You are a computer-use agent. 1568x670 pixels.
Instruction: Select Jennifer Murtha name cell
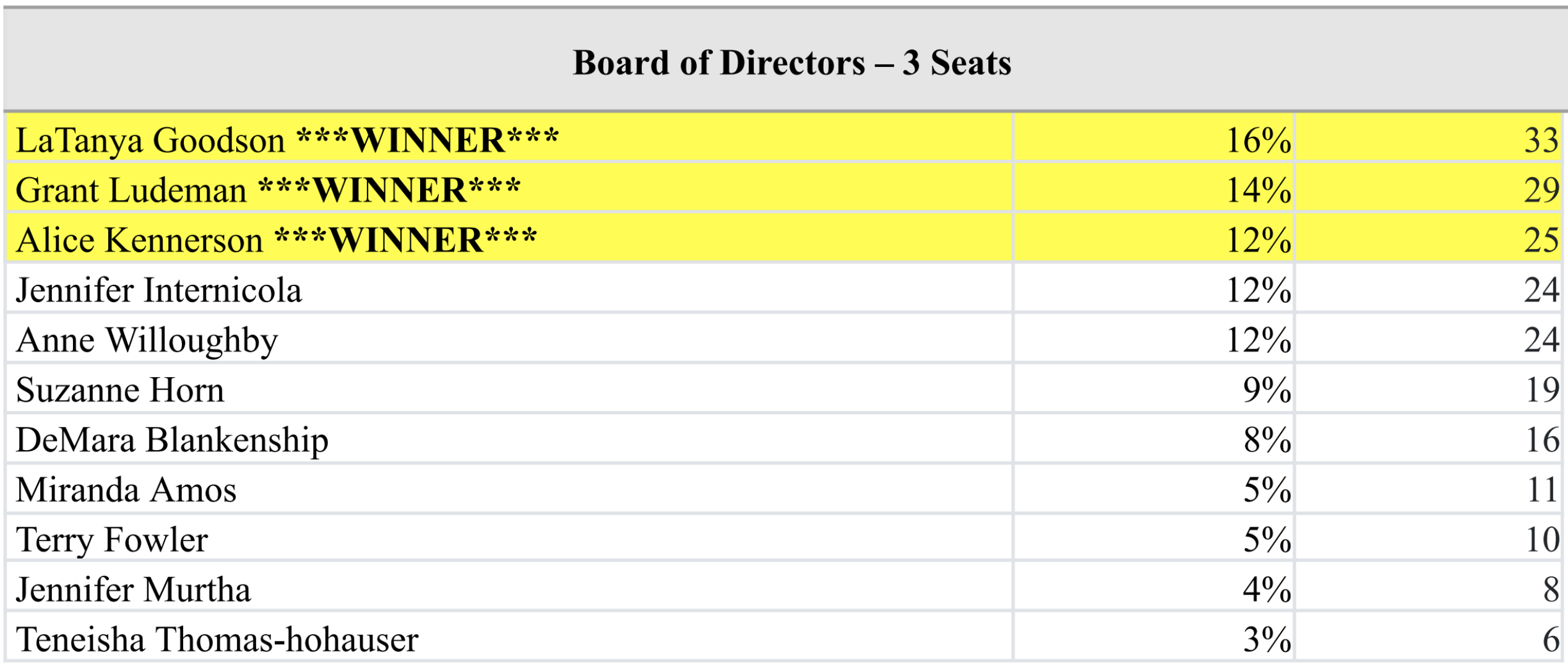pyautogui.click(x=509, y=588)
